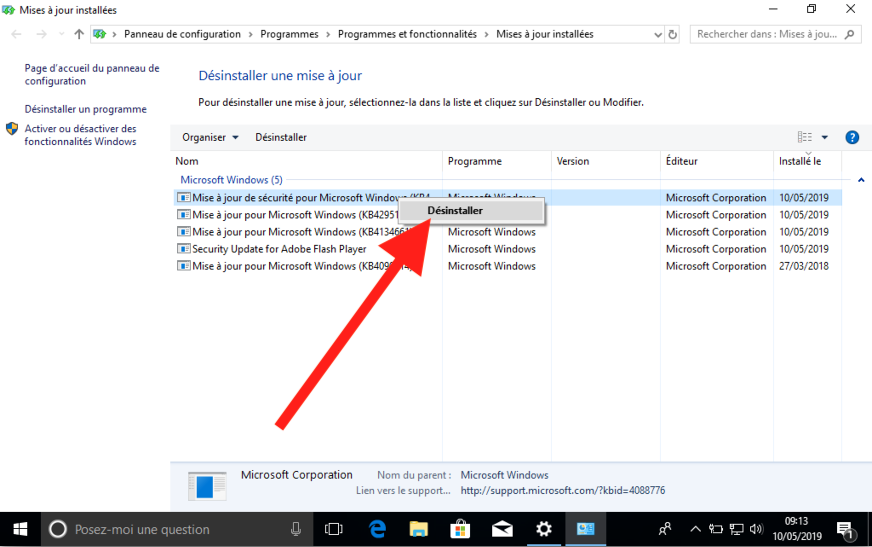Click the Cortana 'Posez-moi une question' box
The width and height of the screenshot is (872, 547).
(176, 529)
